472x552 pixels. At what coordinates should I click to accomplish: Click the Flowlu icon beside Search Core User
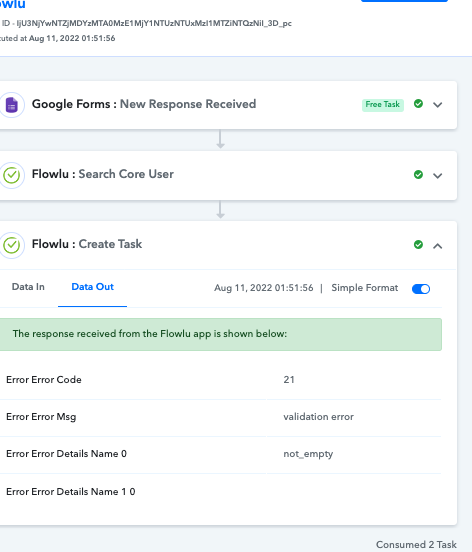coord(12,175)
